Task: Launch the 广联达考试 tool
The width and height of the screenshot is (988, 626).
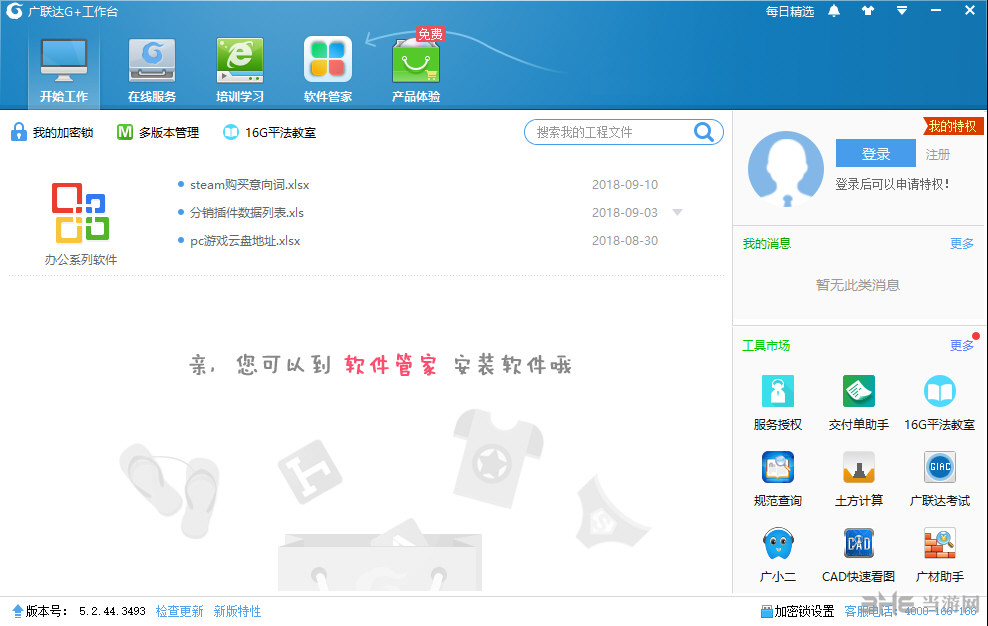Action: [939, 479]
